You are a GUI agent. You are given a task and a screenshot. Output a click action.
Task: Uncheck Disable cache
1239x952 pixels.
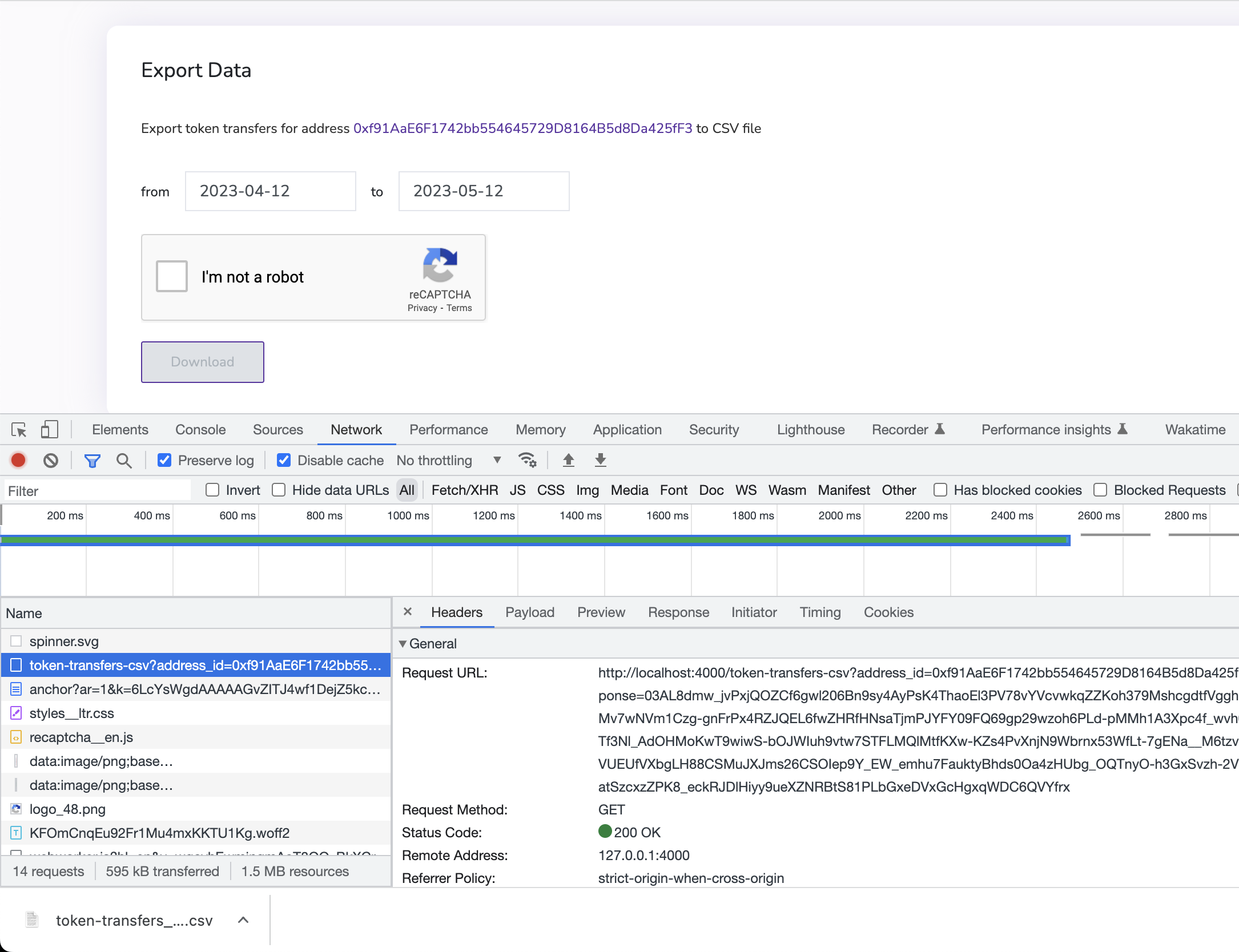284,460
